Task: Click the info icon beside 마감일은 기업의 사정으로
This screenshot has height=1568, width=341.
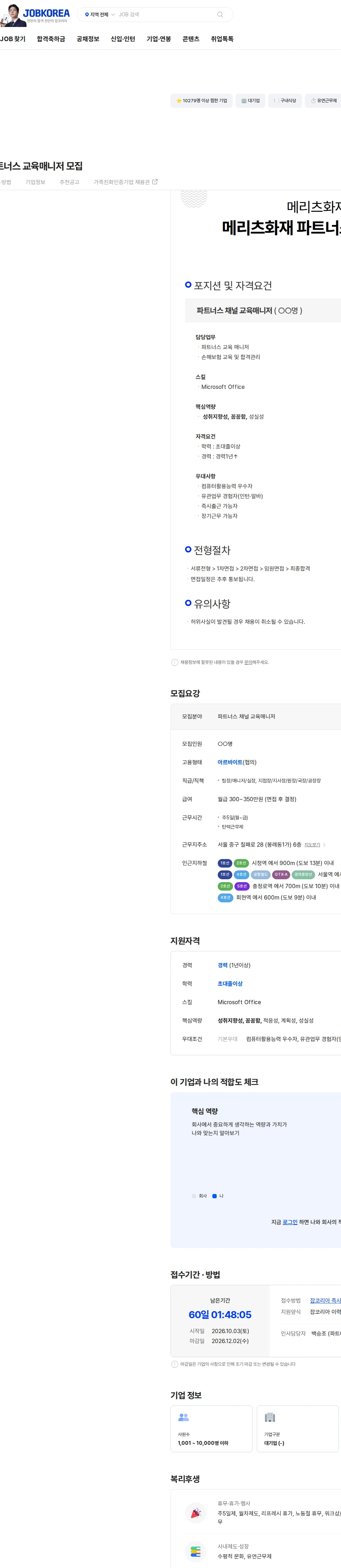Action: [x=175, y=1364]
